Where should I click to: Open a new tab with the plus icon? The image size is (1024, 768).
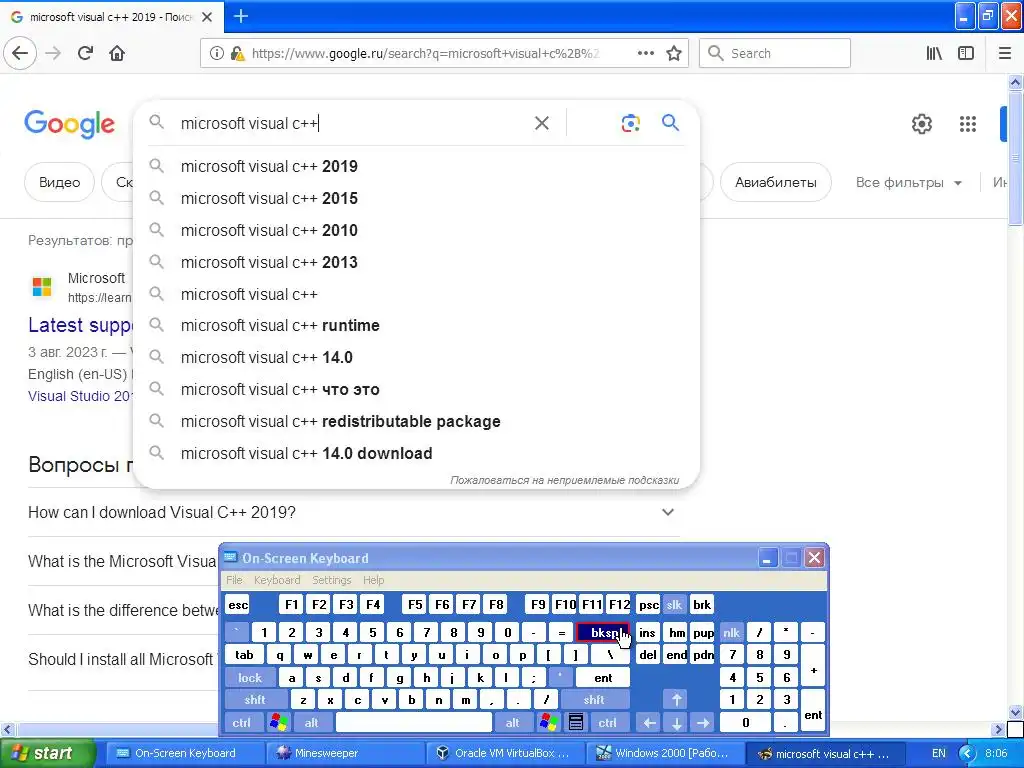coord(241,16)
